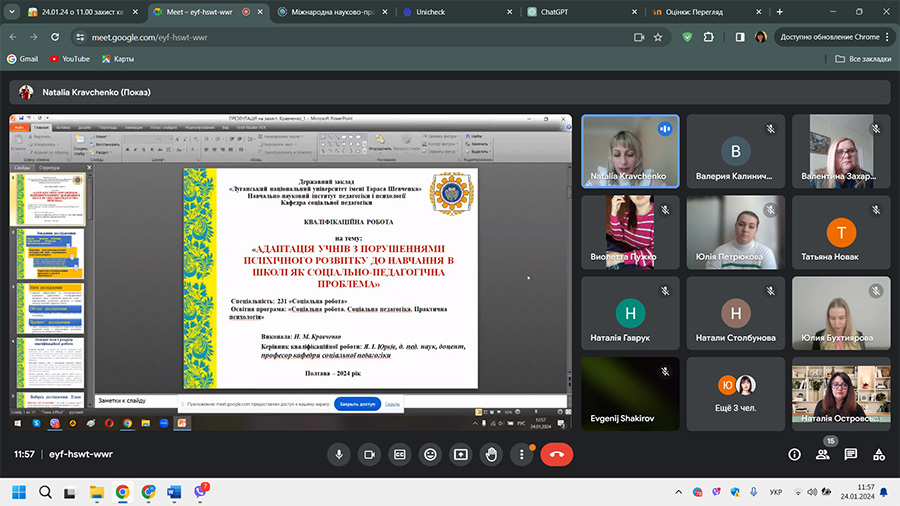Open the emoji reactions button
Image resolution: width=900 pixels, height=506 pixels.
[430, 454]
